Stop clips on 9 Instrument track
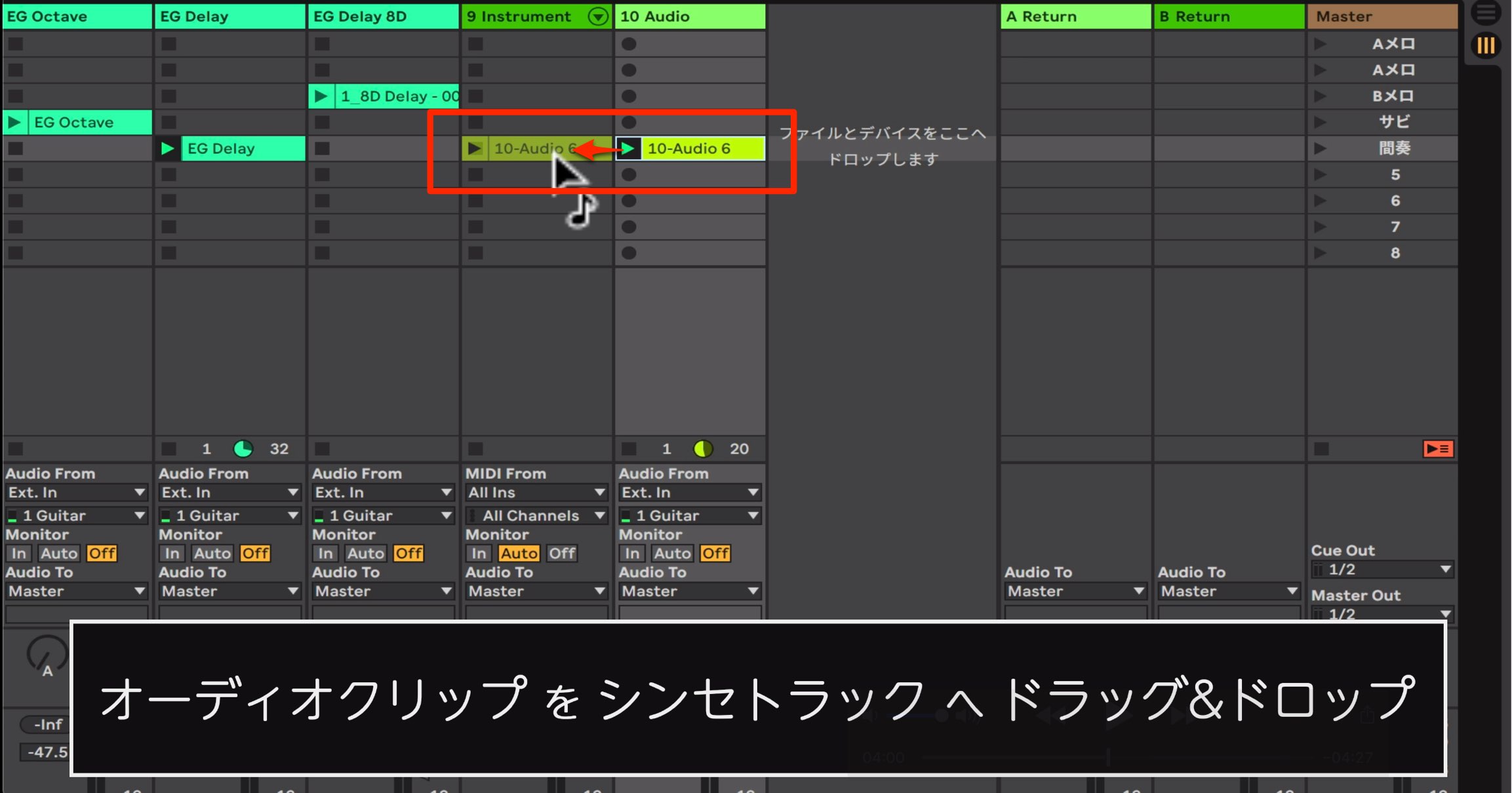The width and height of the screenshot is (1512, 793). 475,449
